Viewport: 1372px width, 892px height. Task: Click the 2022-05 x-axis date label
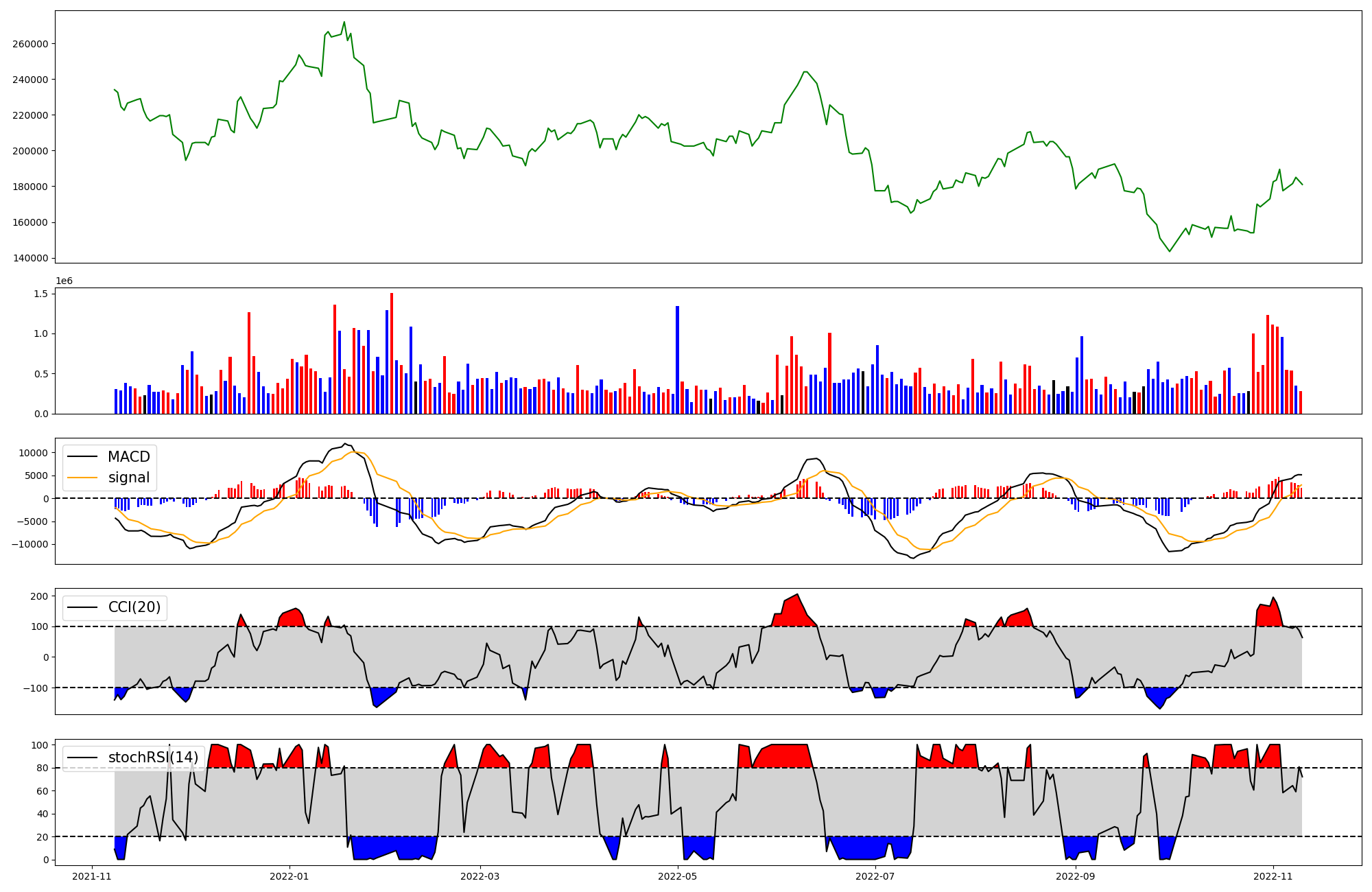678,876
